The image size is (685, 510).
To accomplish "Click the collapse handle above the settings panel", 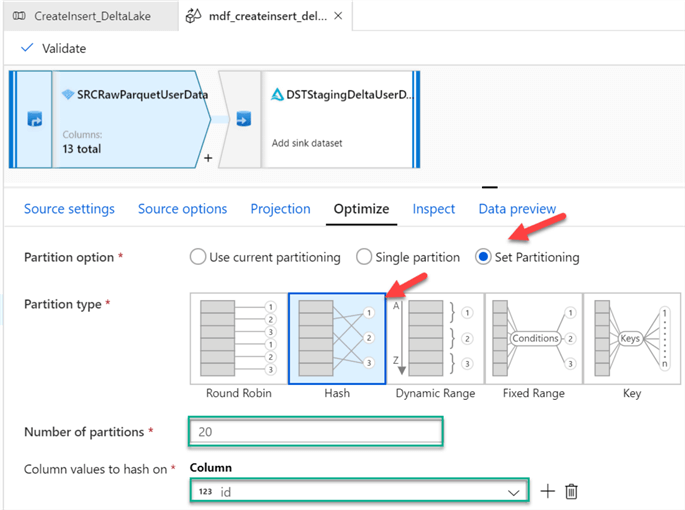I will 490,187.
